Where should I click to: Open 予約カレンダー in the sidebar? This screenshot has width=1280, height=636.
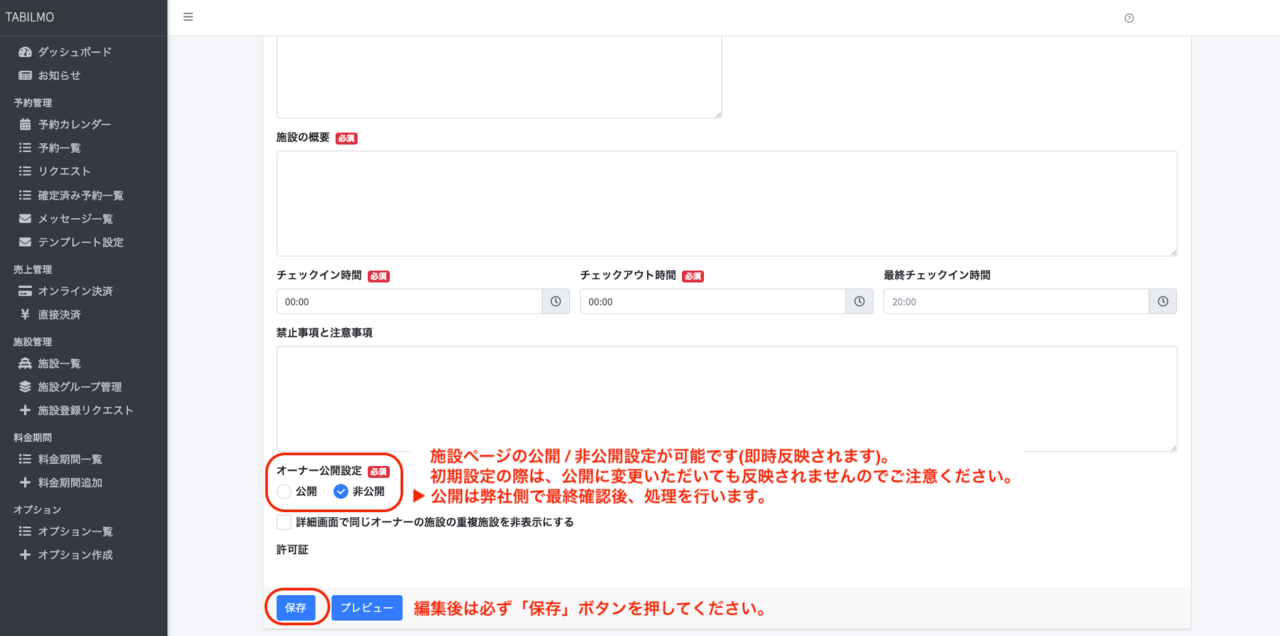coord(74,125)
